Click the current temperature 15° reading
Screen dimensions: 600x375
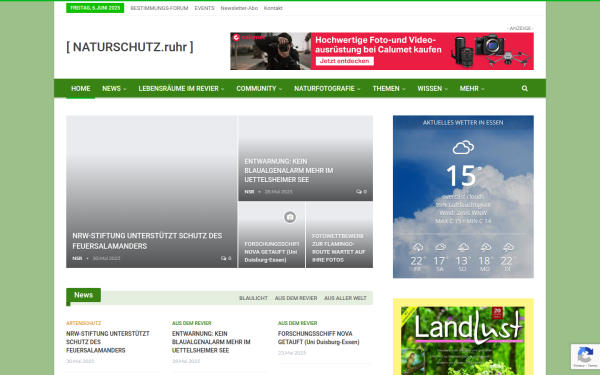point(463,176)
